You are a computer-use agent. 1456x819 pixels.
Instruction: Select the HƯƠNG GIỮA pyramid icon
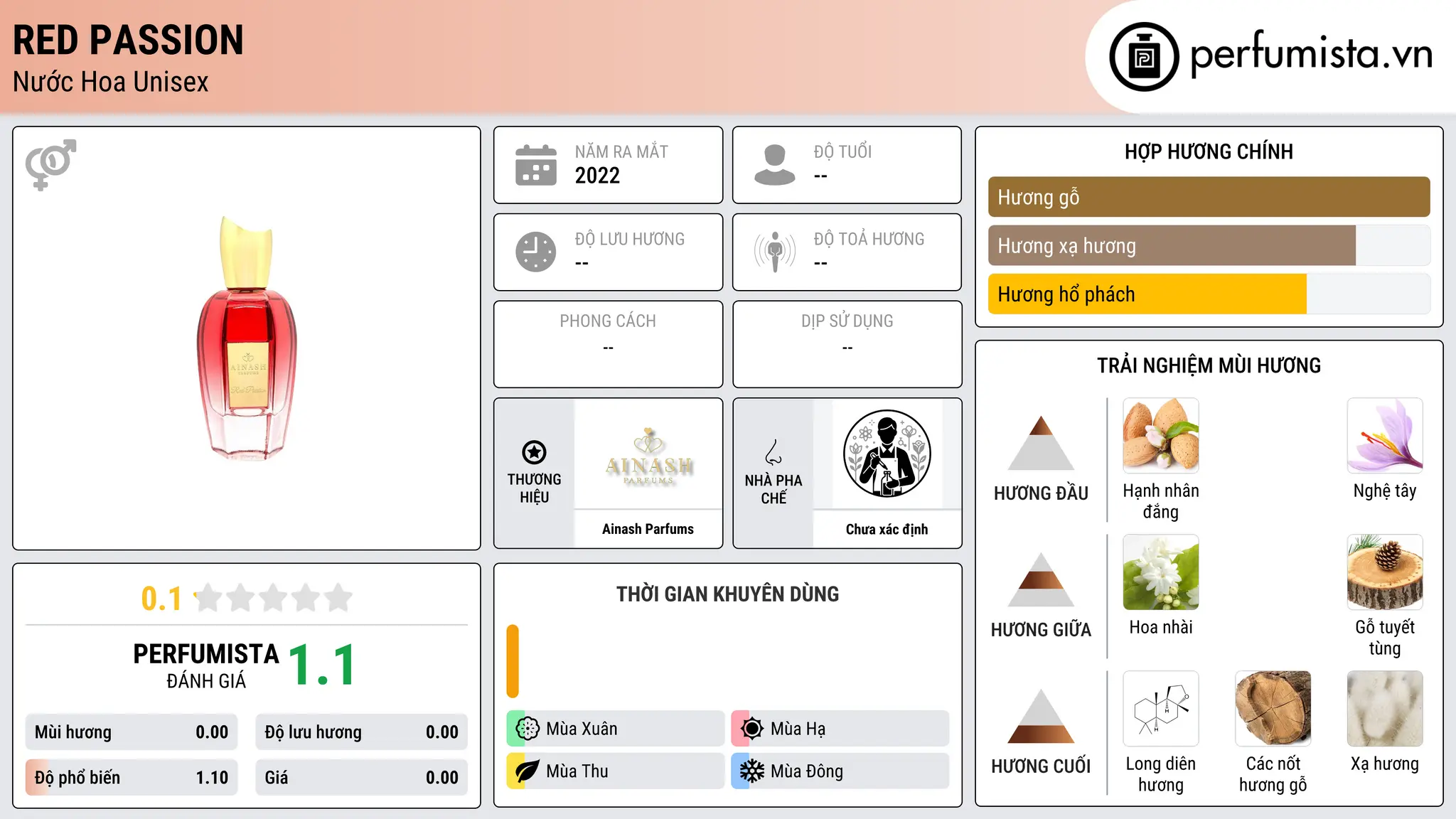click(x=1041, y=579)
